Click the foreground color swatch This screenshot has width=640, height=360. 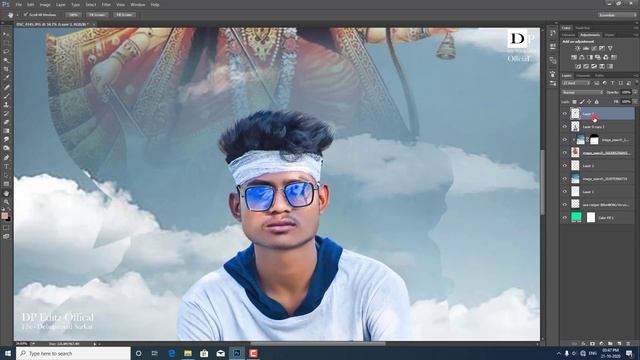click(x=4, y=216)
